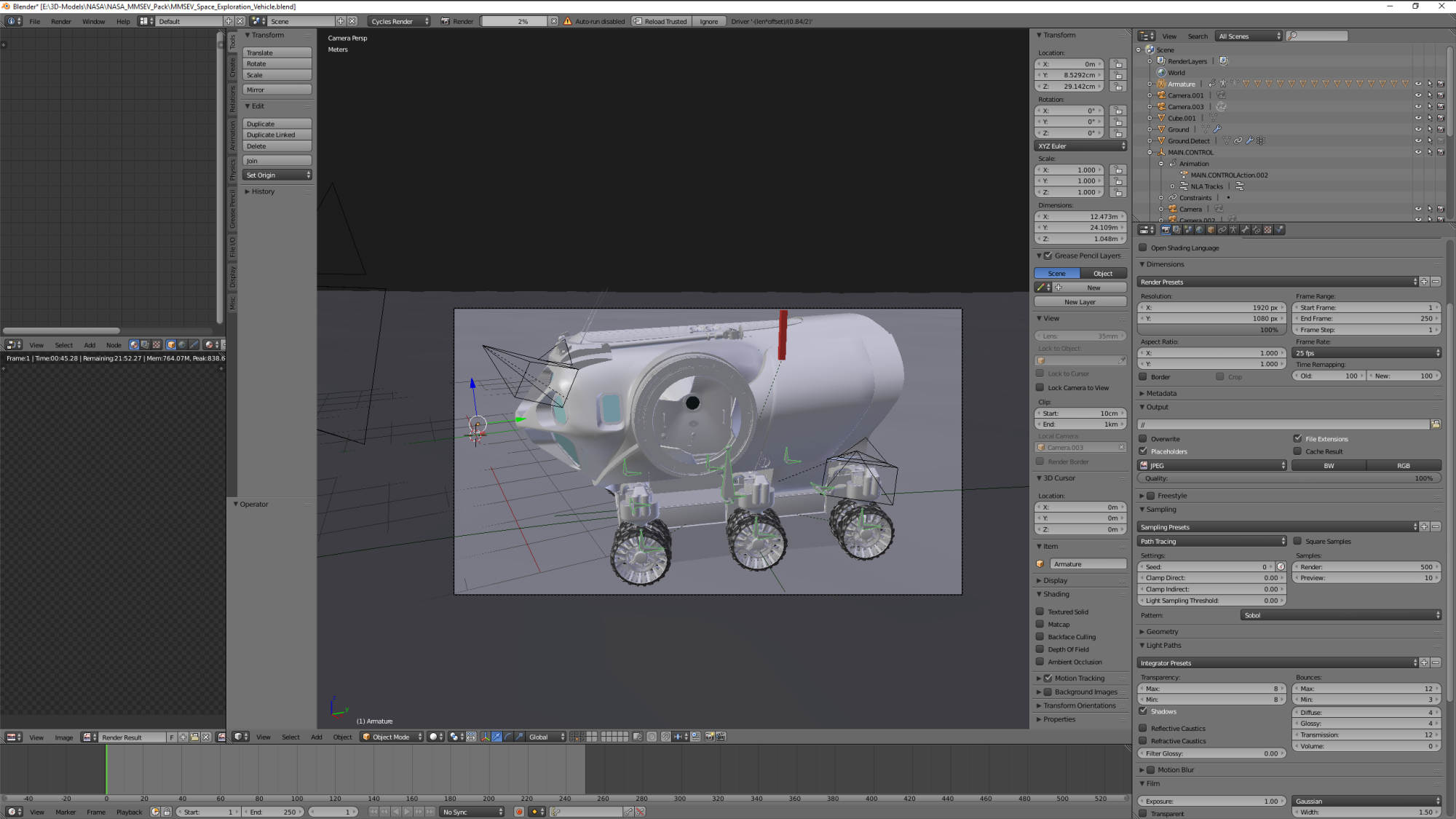Open the Render properties tab
The height and width of the screenshot is (819, 1456).
(1166, 229)
